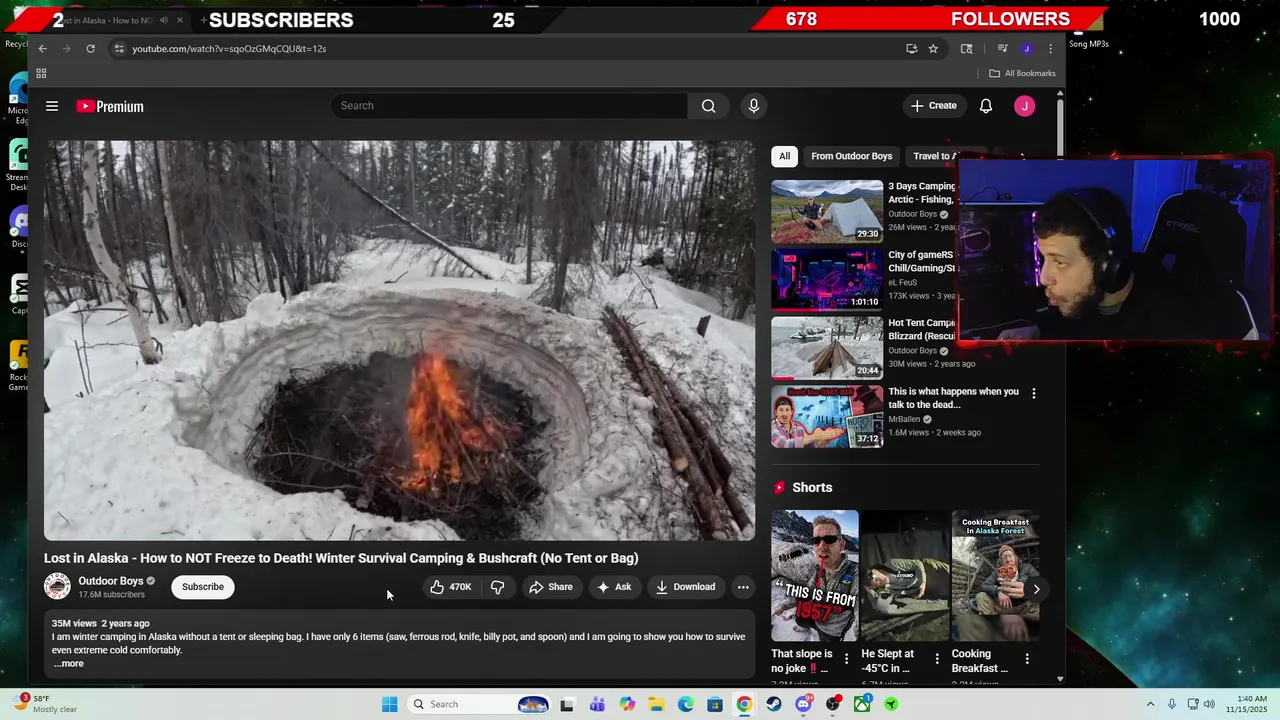
Task: Open Outdoor Boys channel name link
Action: (x=111, y=581)
